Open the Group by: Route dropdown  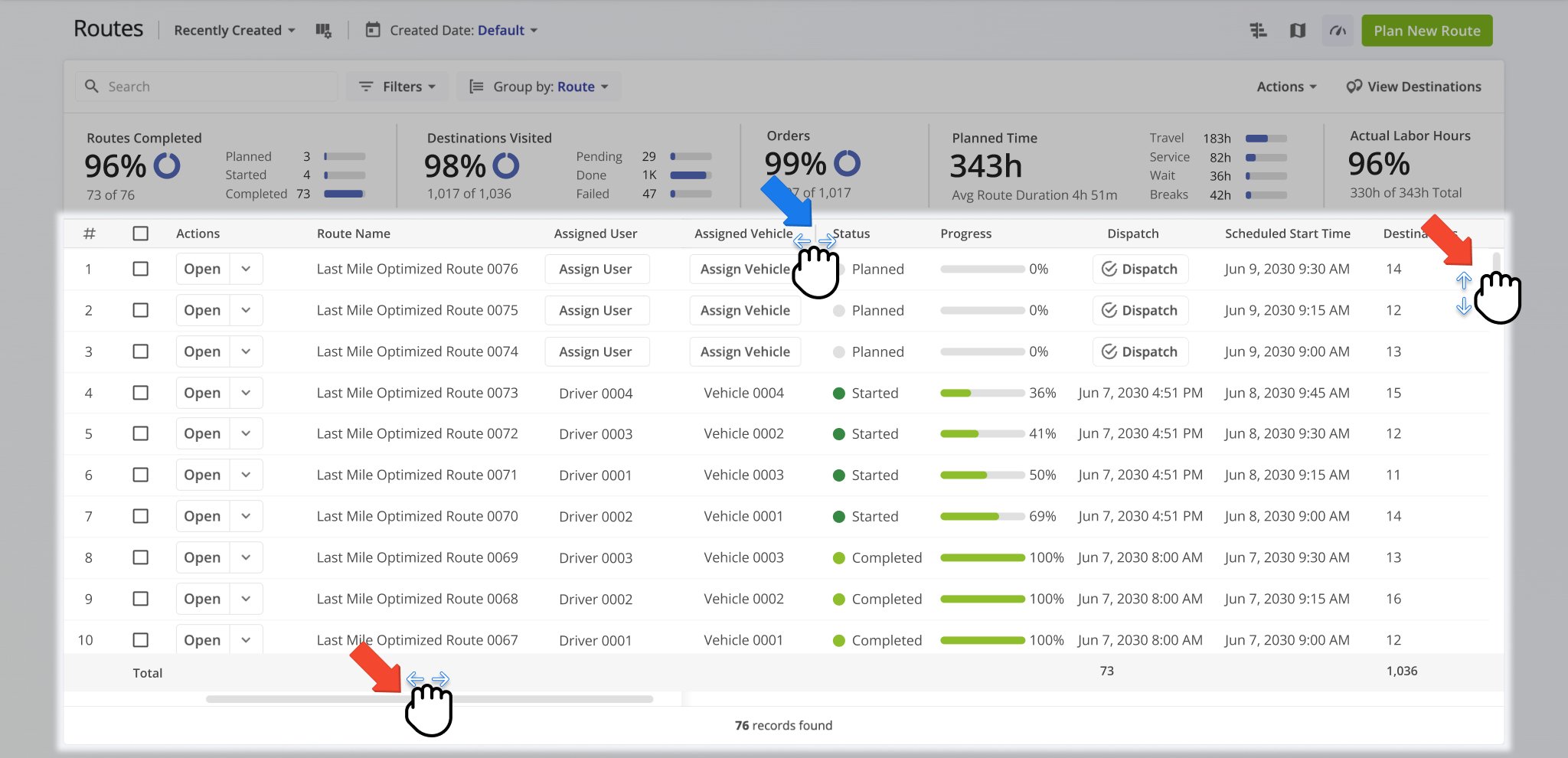coord(538,87)
